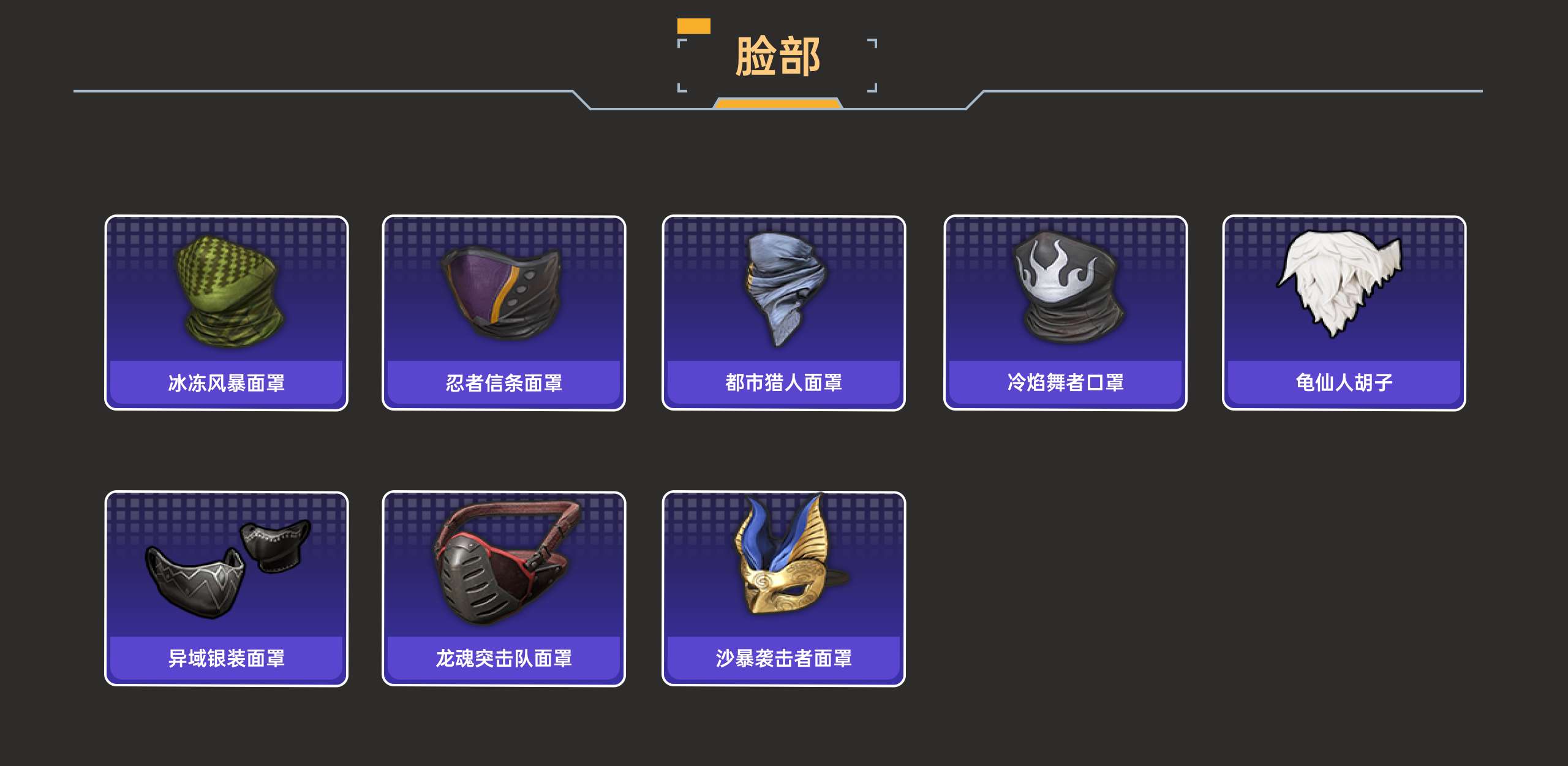Select the flame-patterned black mask icon
Screen dimensions: 1568x766
pos(1067,287)
